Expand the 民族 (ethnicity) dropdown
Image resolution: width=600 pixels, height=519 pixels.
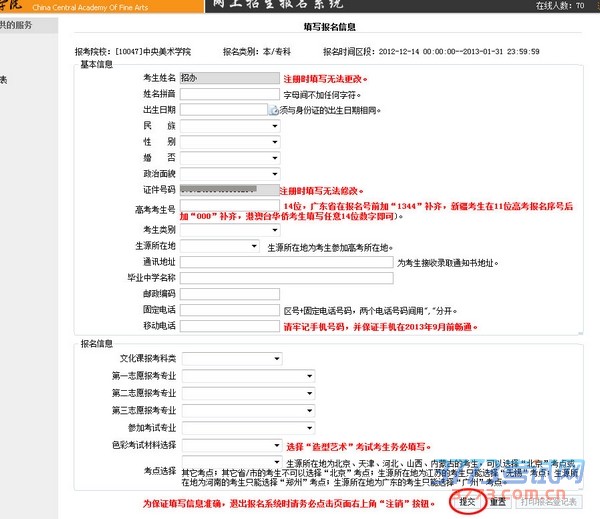tap(229, 125)
